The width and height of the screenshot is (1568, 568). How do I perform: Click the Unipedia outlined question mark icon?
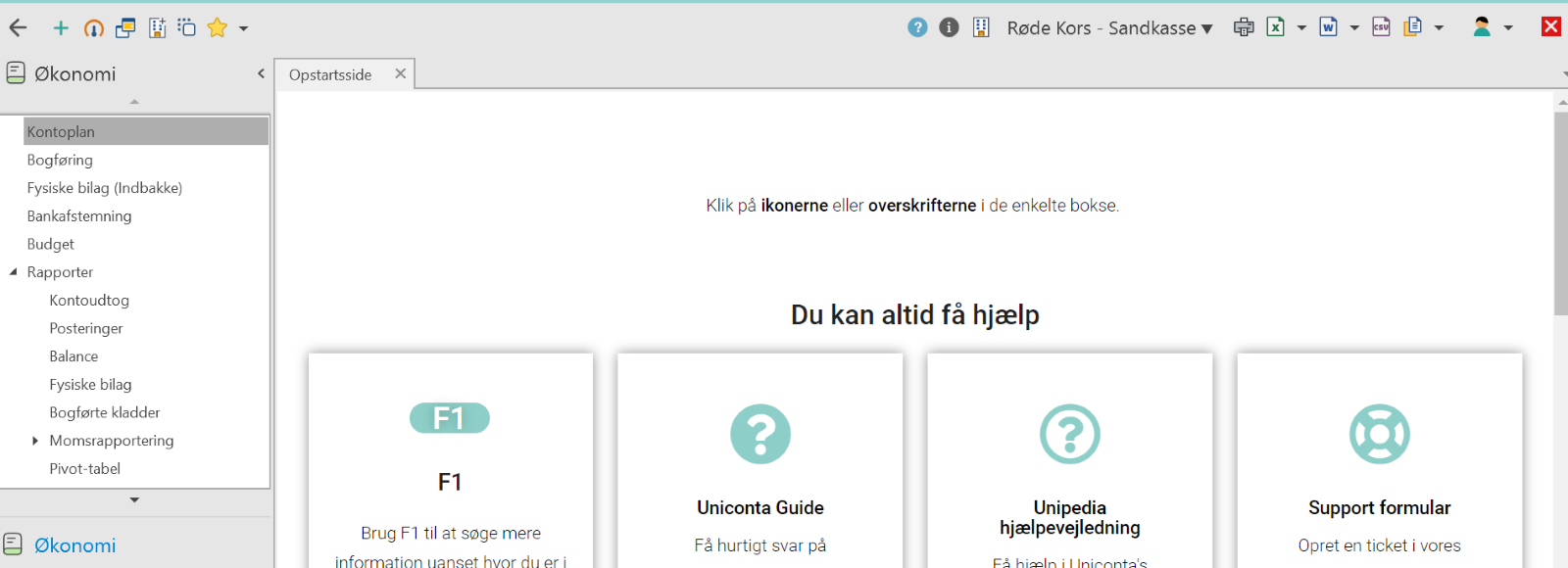1070,434
